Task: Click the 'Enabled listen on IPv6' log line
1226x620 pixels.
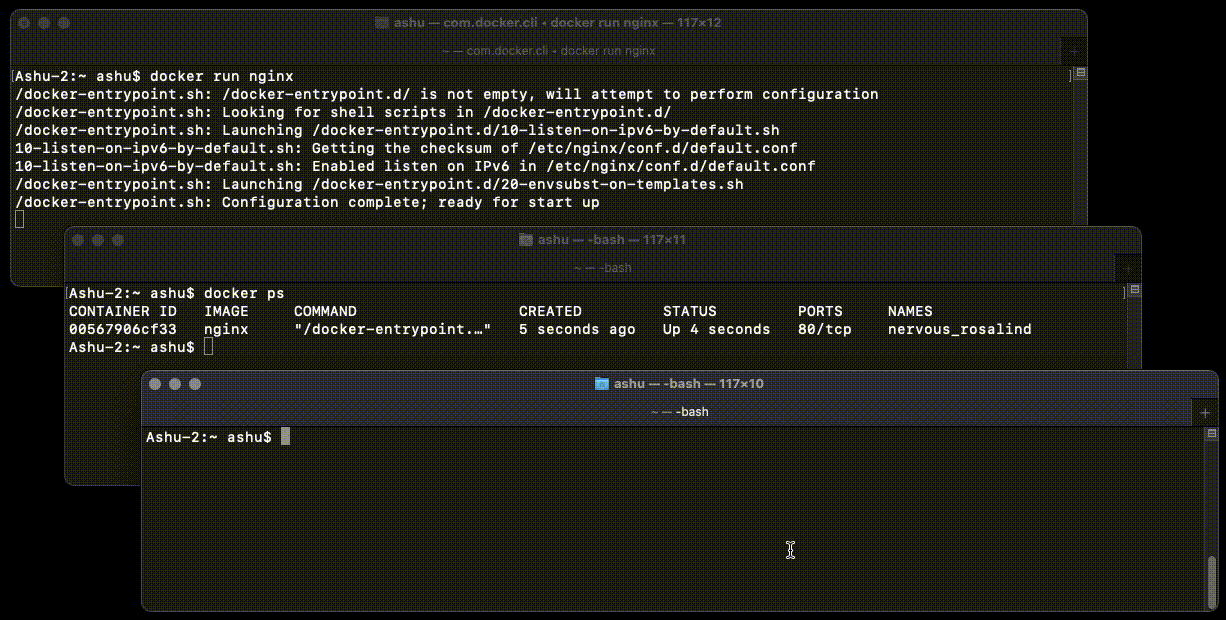Action: pyautogui.click(x=415, y=166)
